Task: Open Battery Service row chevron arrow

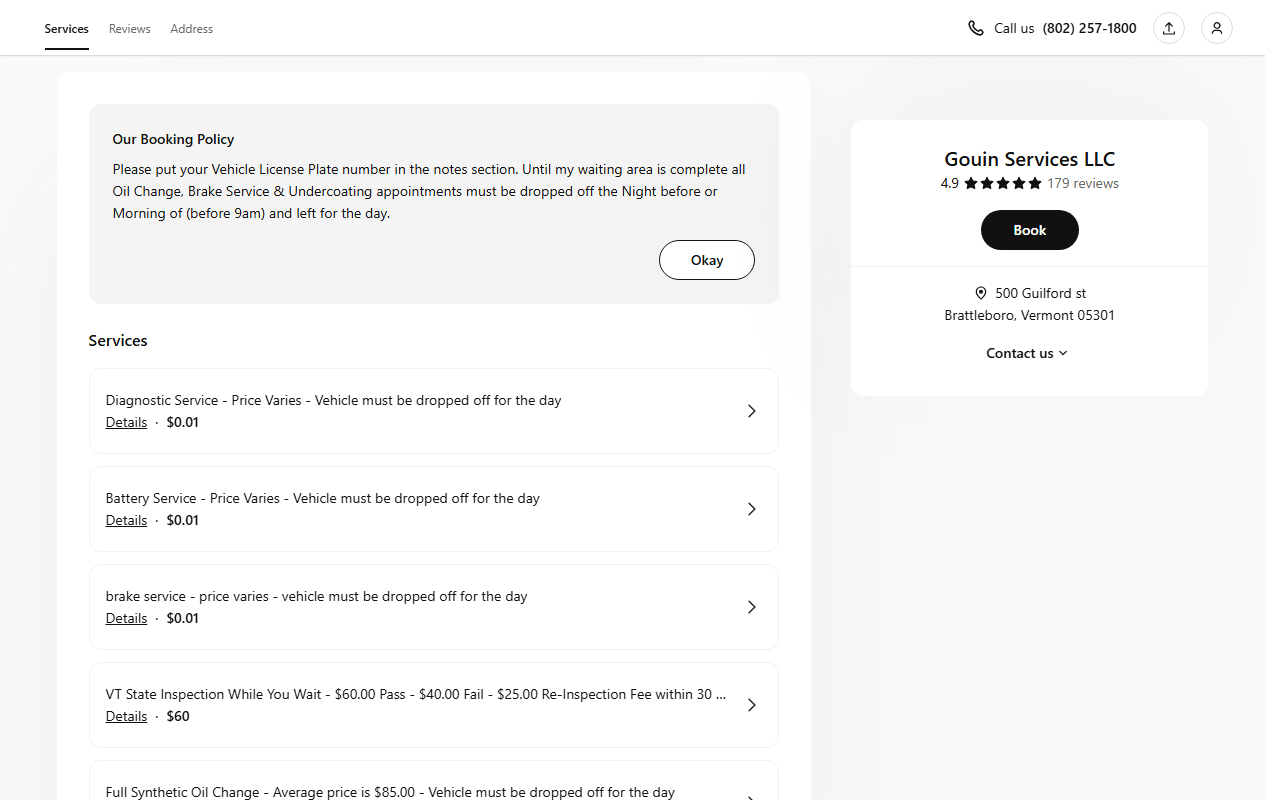Action: pos(752,509)
